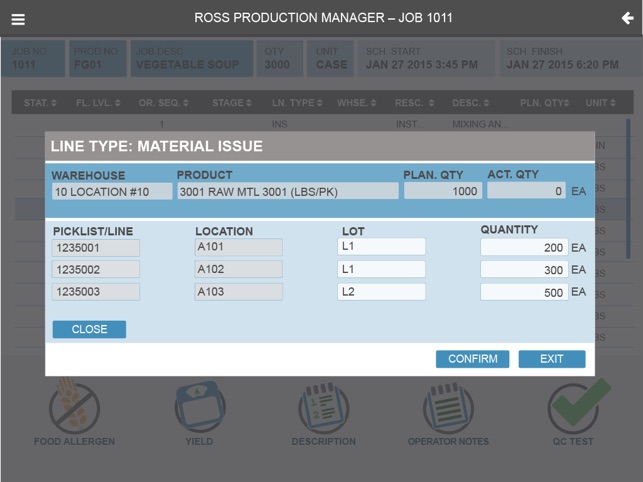
Task: Select picklist line 1235003 field
Action: 96,292
